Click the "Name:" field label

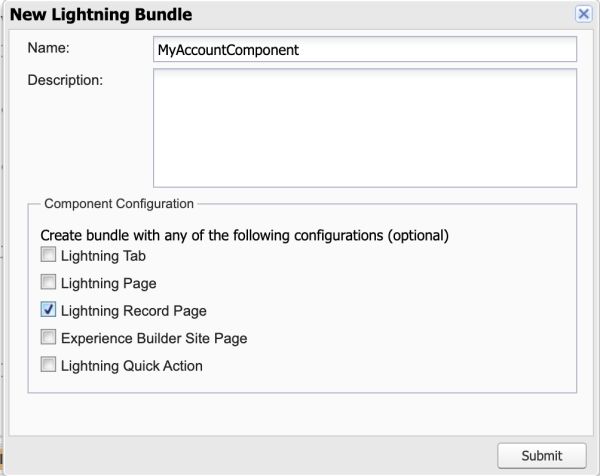tap(49, 48)
